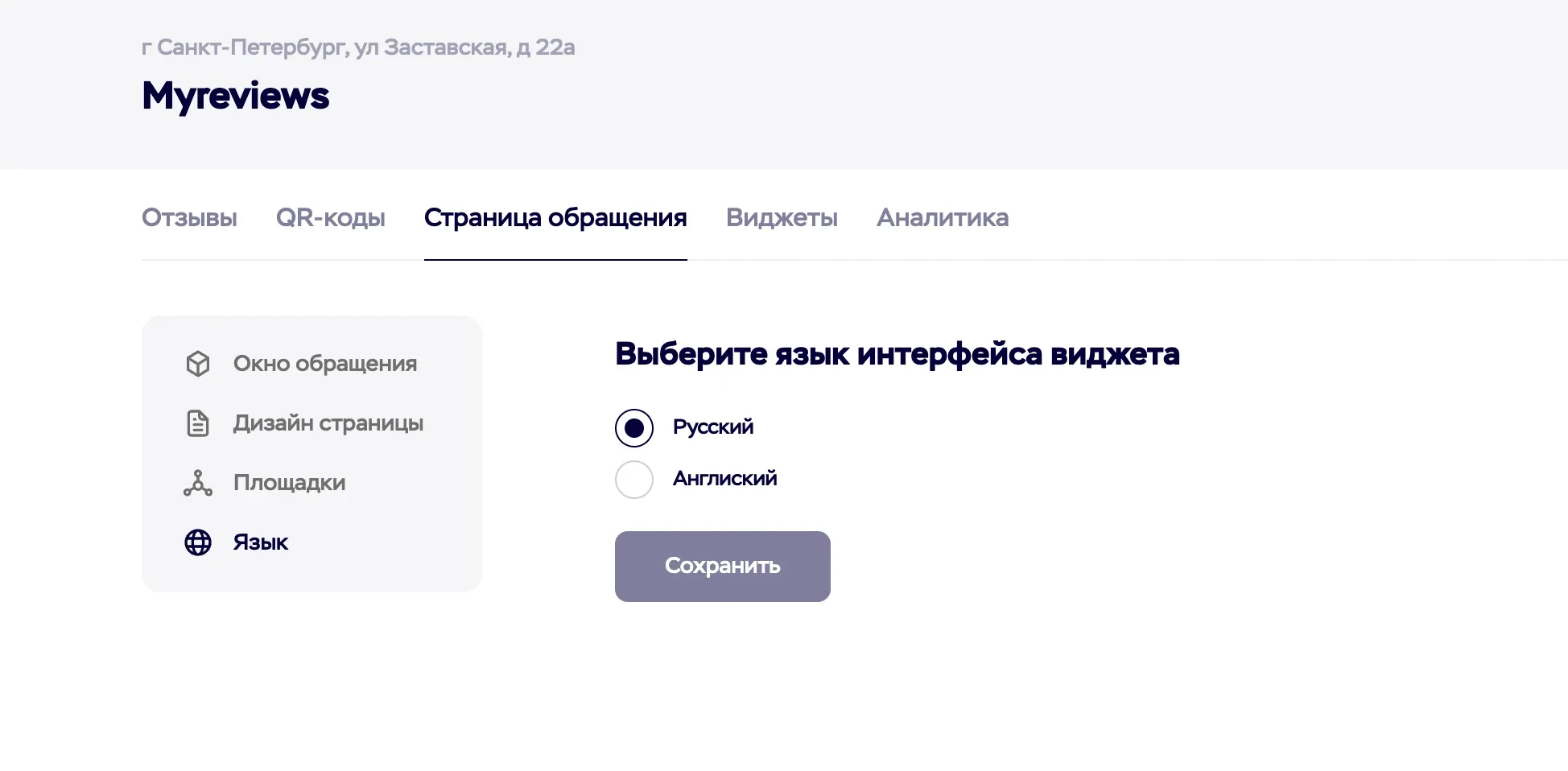This screenshot has width=1568, height=771.
Task: Click the network nodes icon beside Площадки
Action: pos(198,483)
